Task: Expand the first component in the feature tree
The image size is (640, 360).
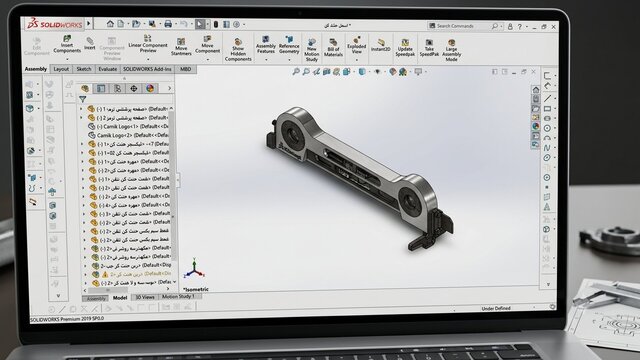Action: point(81,109)
